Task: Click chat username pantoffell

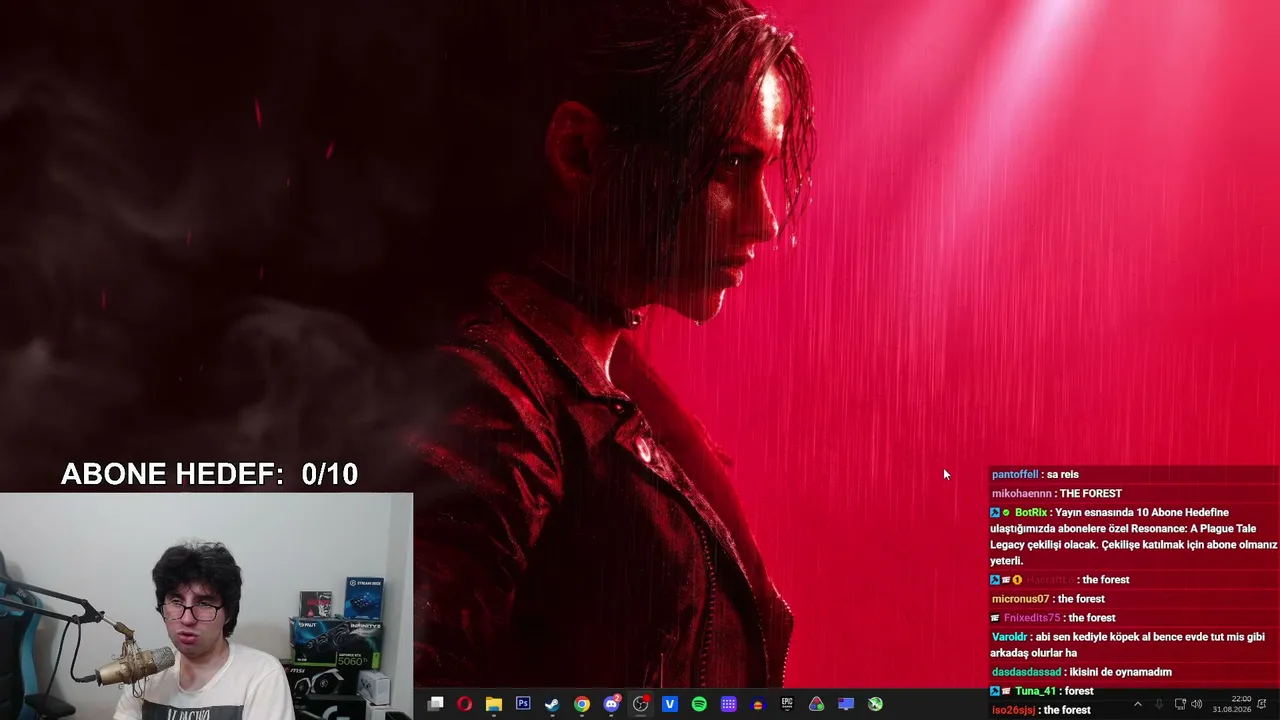Action: (1015, 474)
